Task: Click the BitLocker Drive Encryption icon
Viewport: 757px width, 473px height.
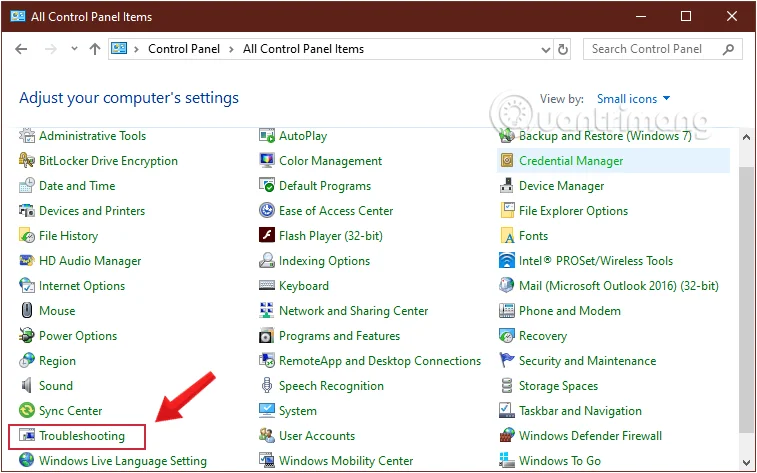Action: click(x=27, y=161)
